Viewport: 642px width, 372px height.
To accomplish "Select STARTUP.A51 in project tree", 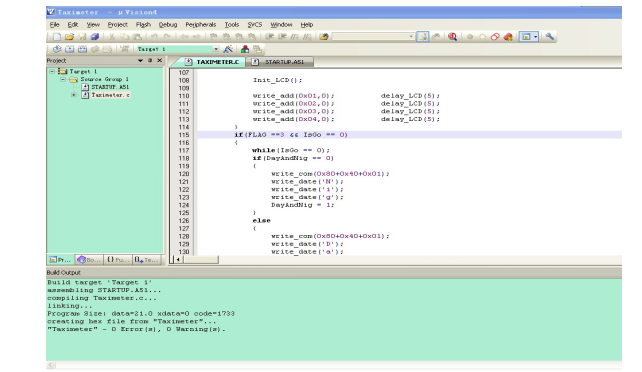I will coord(110,87).
